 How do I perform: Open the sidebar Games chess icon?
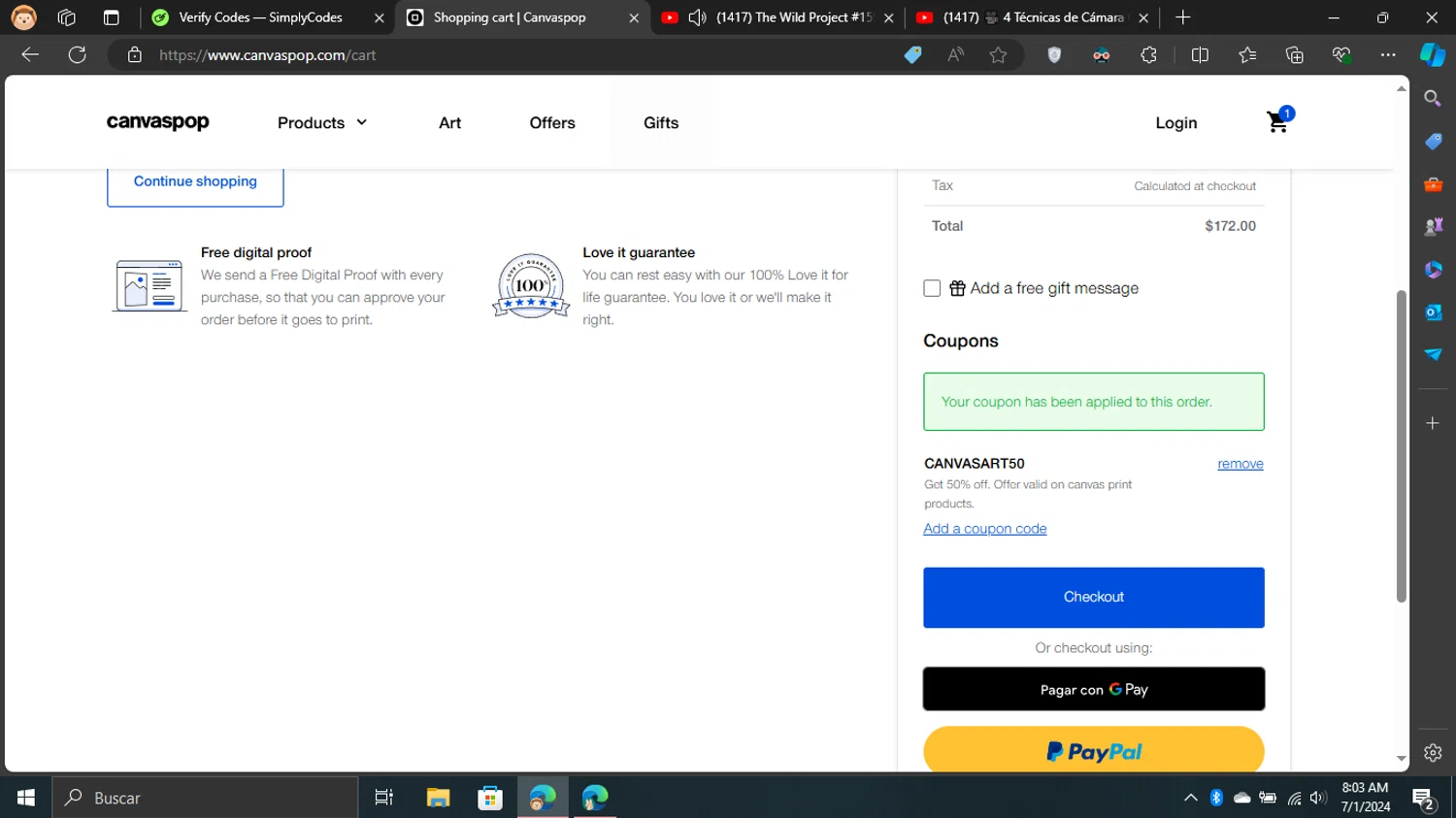pyautogui.click(x=1433, y=226)
